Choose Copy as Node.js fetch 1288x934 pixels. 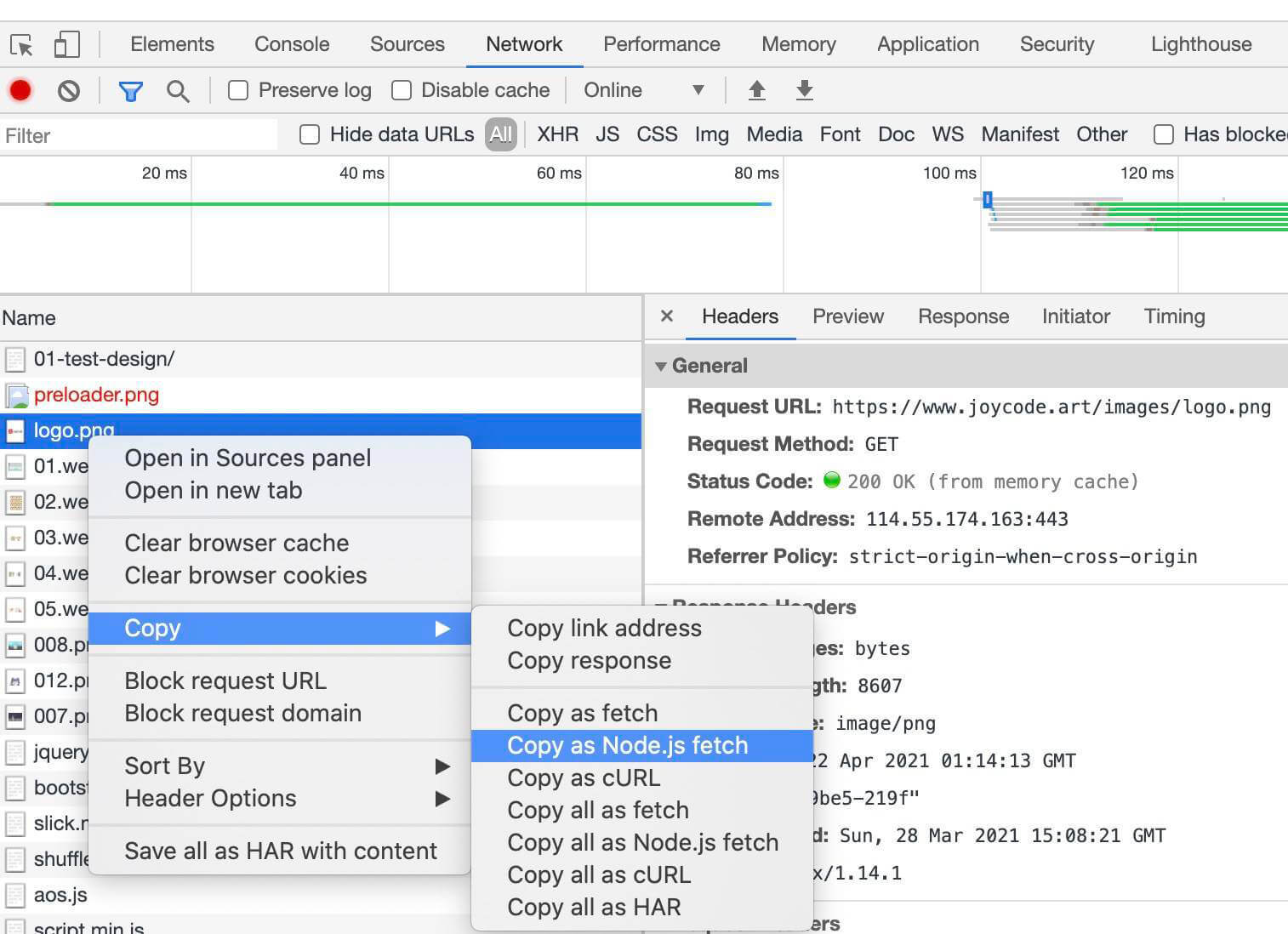(x=627, y=746)
